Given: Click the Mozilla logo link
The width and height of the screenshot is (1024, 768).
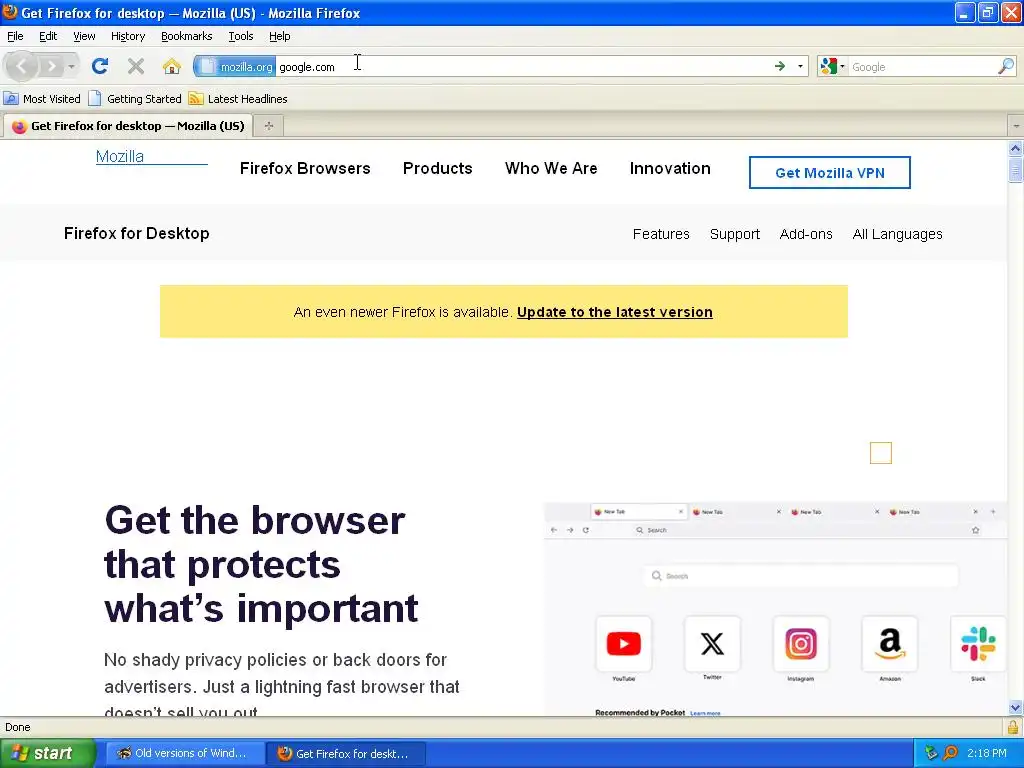Looking at the screenshot, I should tap(152, 157).
